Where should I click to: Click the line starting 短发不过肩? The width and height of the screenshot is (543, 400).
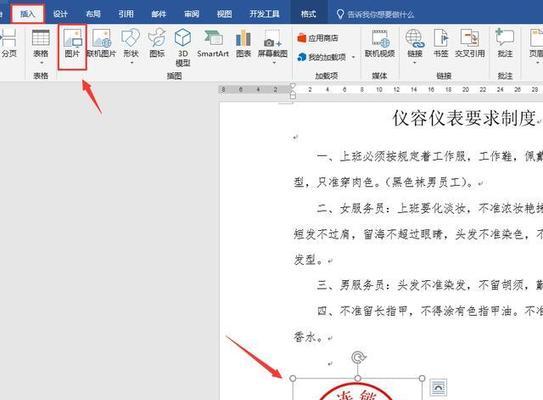pyautogui.click(x=418, y=234)
